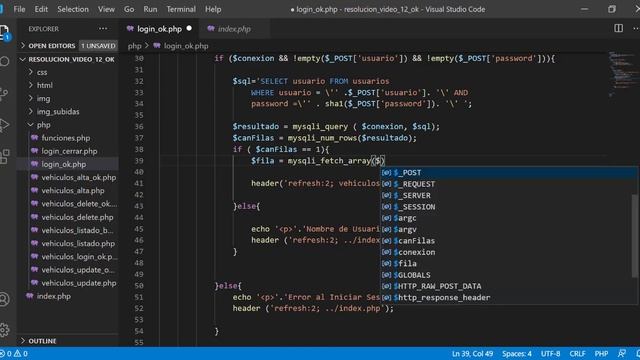Open vehiculos_update.php in explorer
The height and width of the screenshot is (360, 640).
68,283
